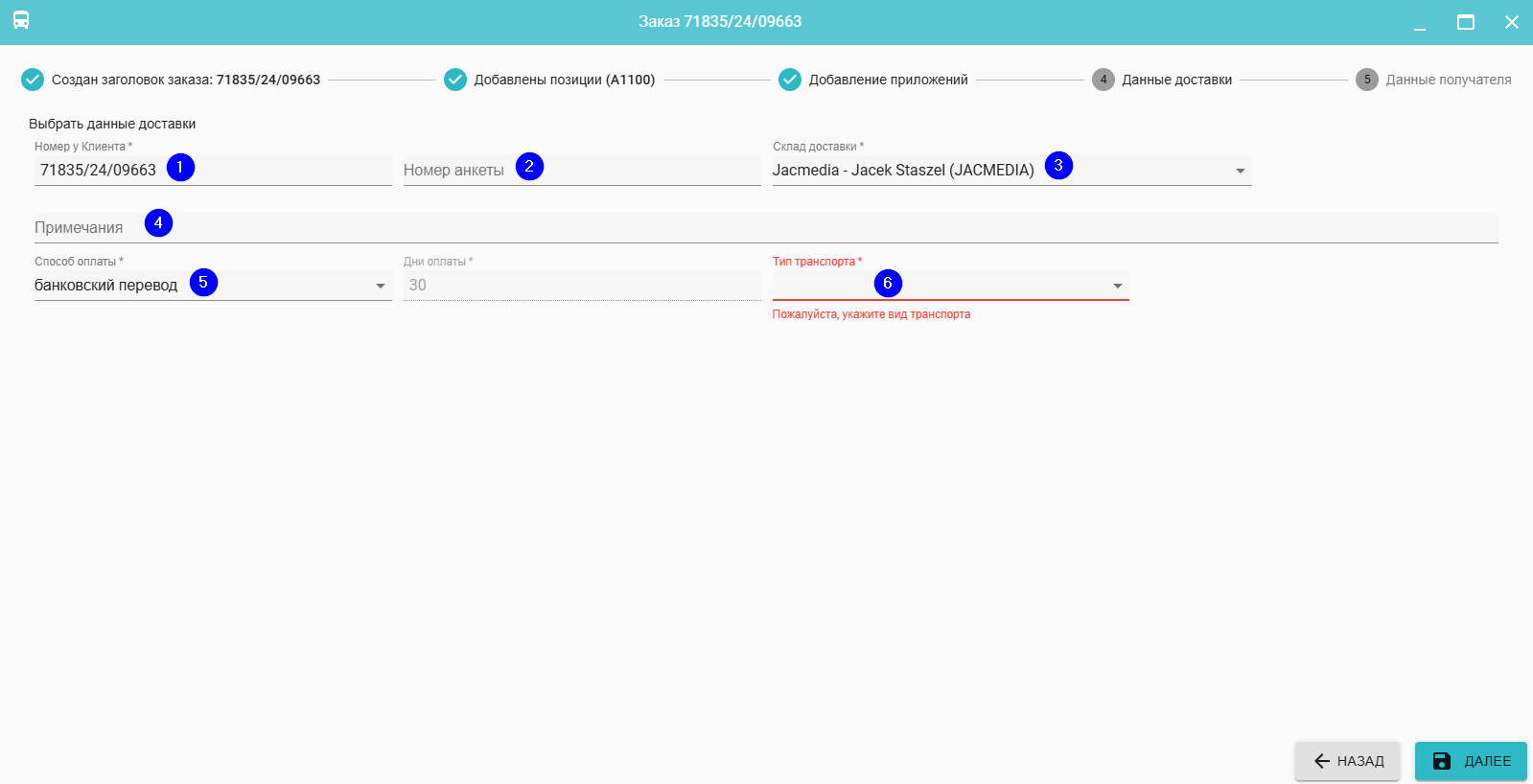Click the Данные получателя step label
Screen dimensions: 1533x784
[x=1448, y=80]
